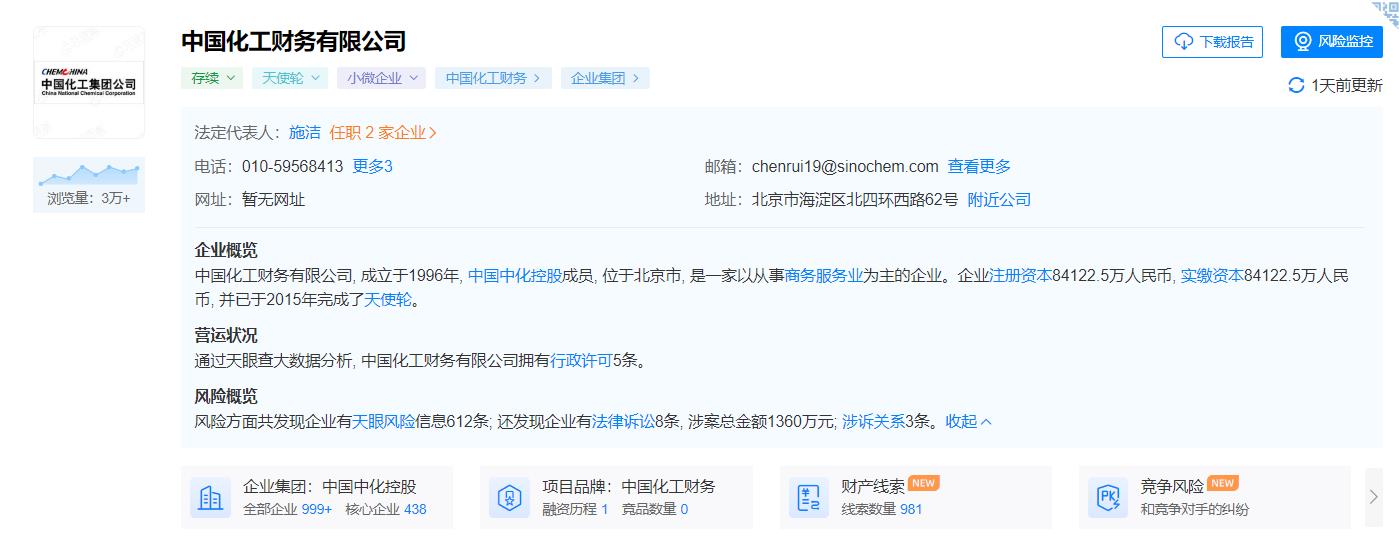Click the 财产线索 card title
The width and height of the screenshot is (1400, 541).
[x=873, y=487]
